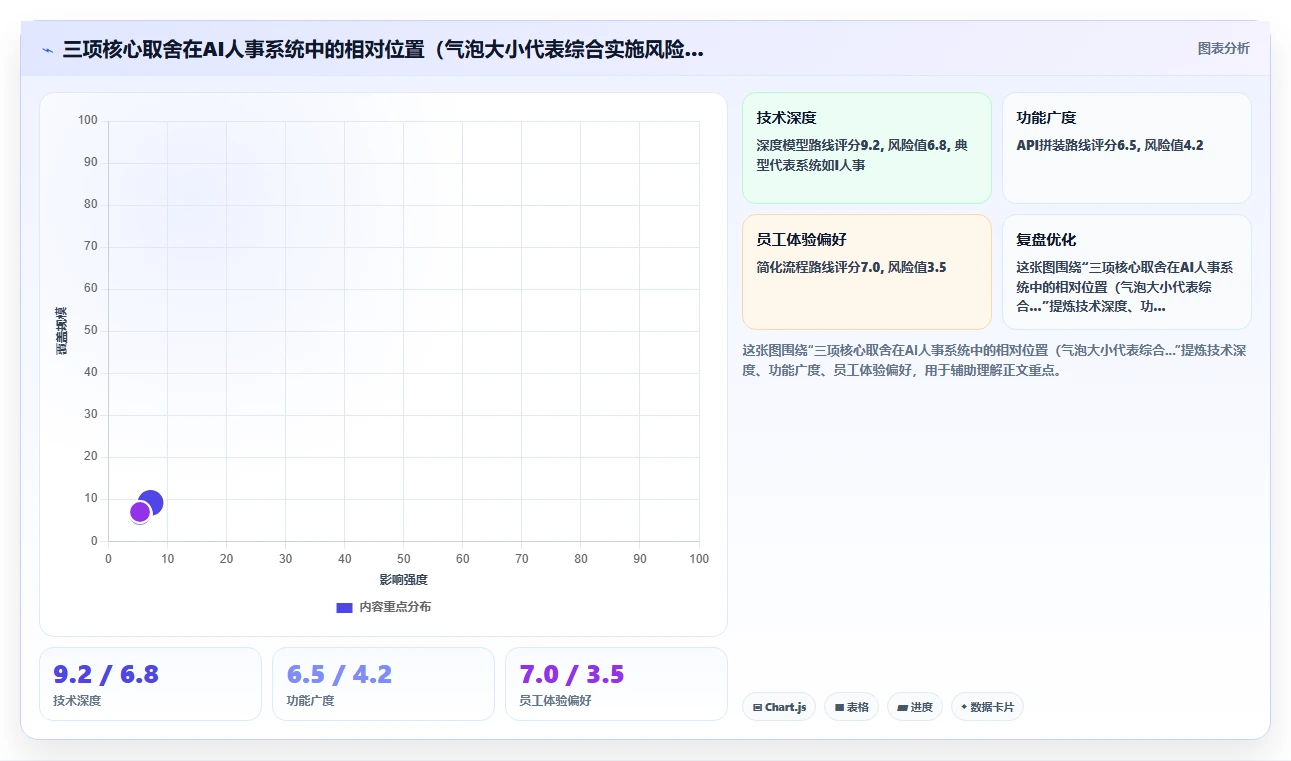
Task: Toggle the 内容重点分布 legend item
Action: click(384, 607)
